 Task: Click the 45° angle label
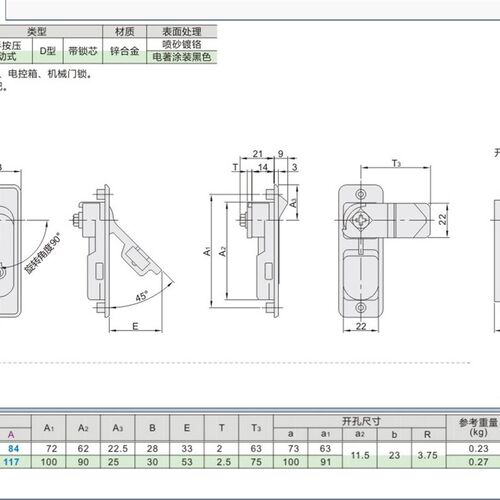pos(142,296)
